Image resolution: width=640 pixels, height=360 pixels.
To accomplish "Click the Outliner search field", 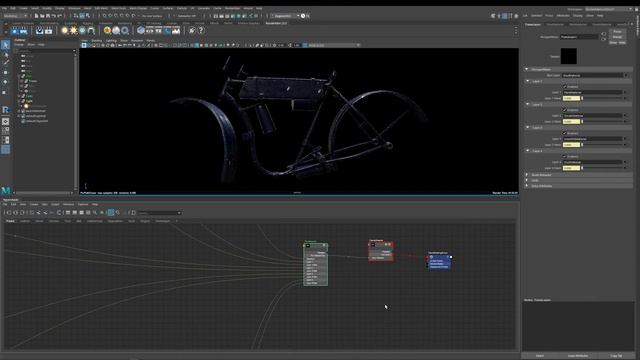I will pos(44,51).
